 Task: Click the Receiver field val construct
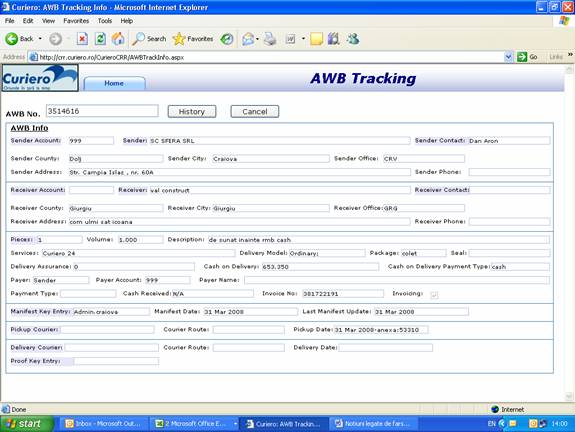click(x=280, y=190)
